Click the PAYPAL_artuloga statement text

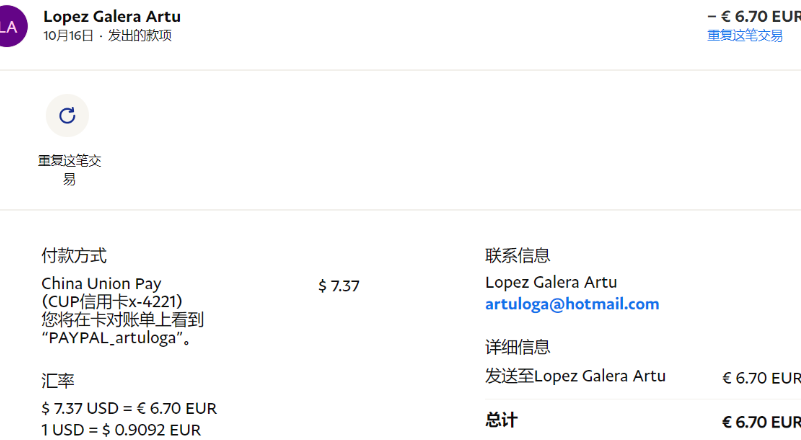pos(116,338)
